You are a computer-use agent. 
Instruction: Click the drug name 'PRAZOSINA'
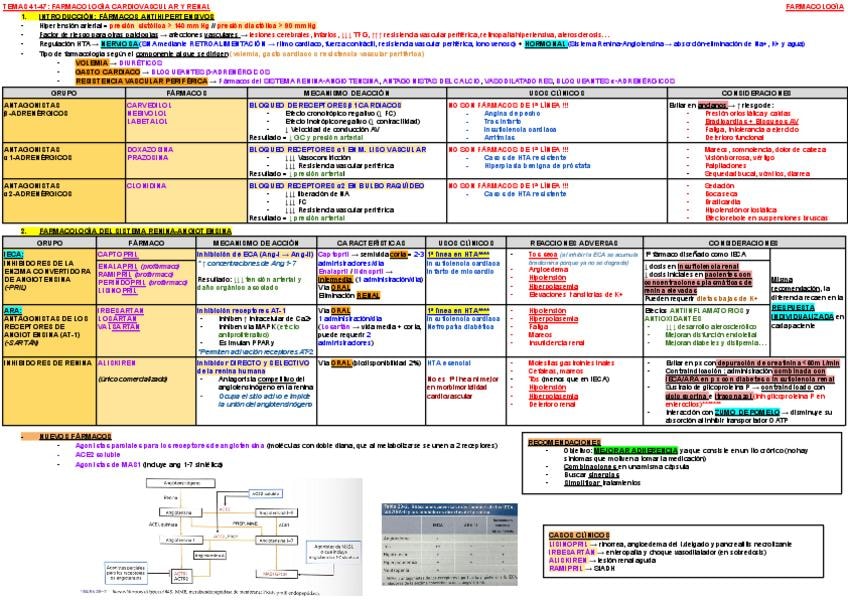click(147, 157)
